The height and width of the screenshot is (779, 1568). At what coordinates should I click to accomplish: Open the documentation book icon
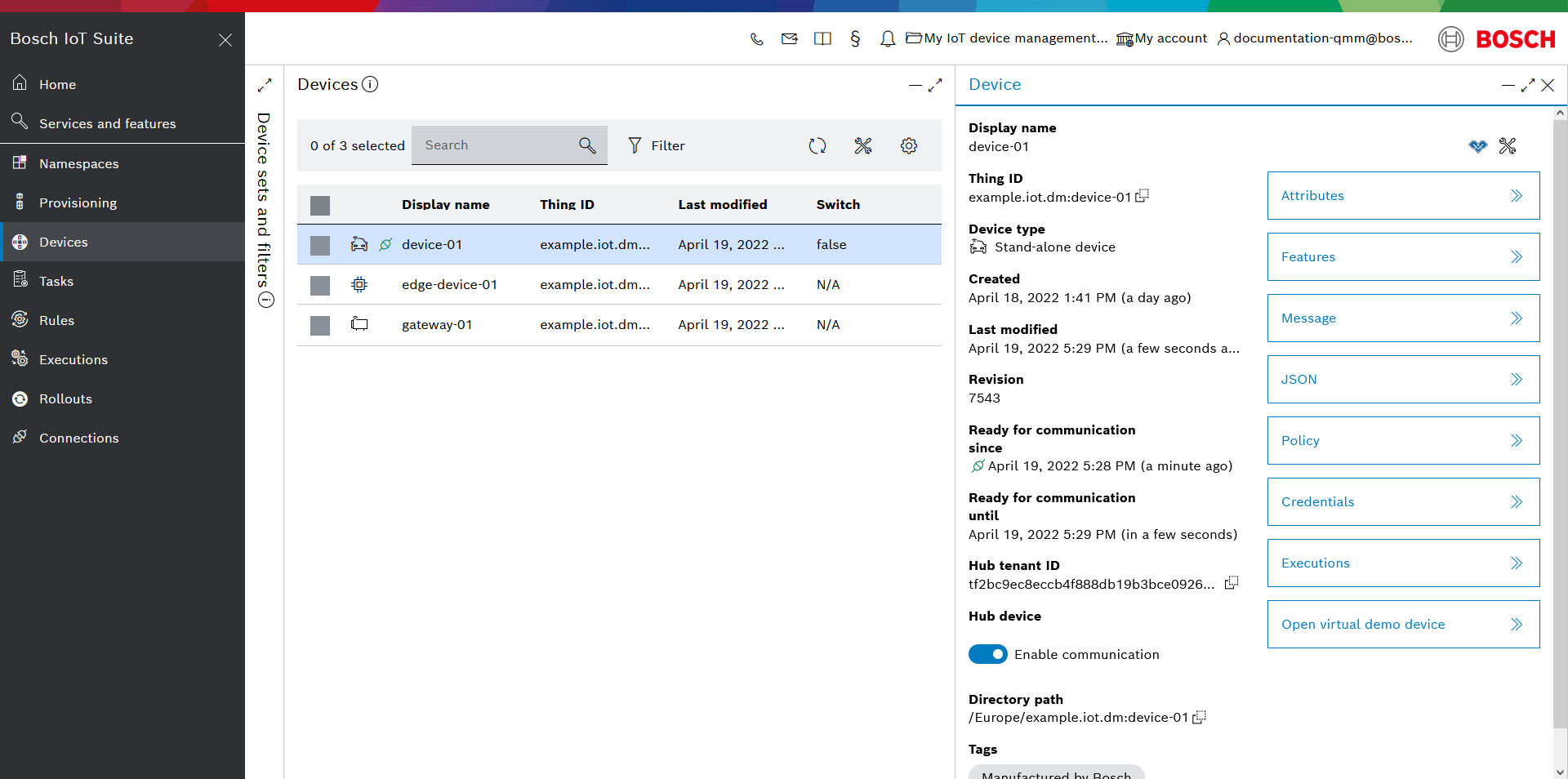point(822,38)
